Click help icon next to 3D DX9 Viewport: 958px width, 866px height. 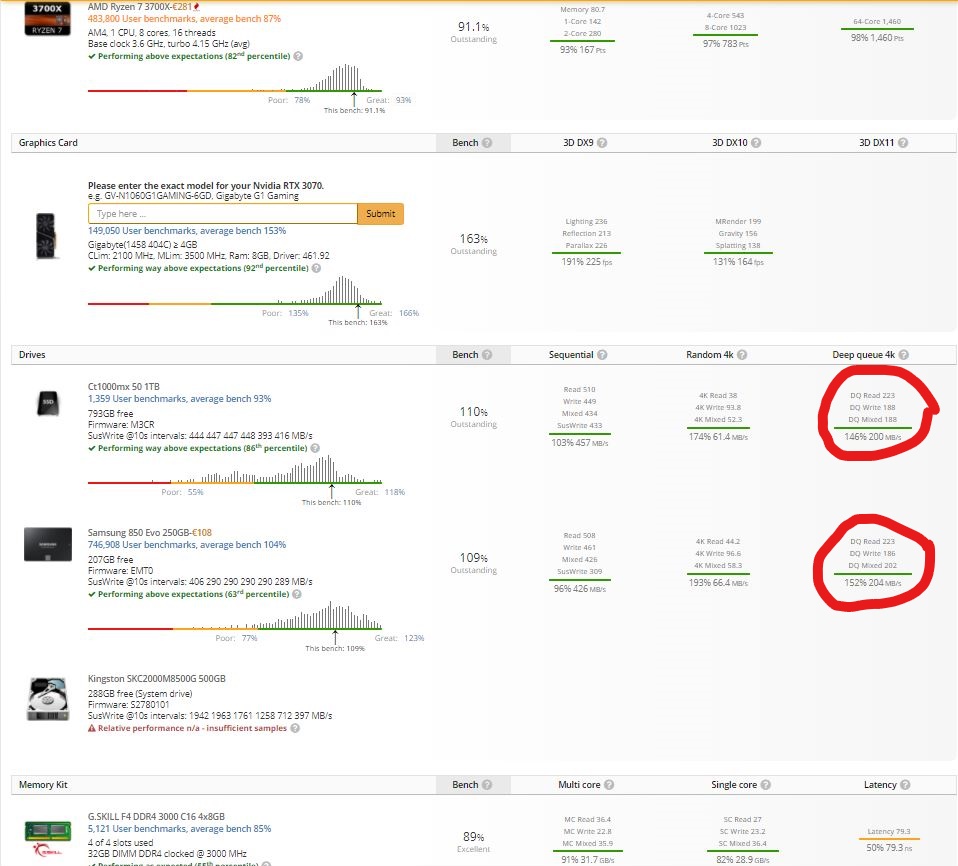602,142
